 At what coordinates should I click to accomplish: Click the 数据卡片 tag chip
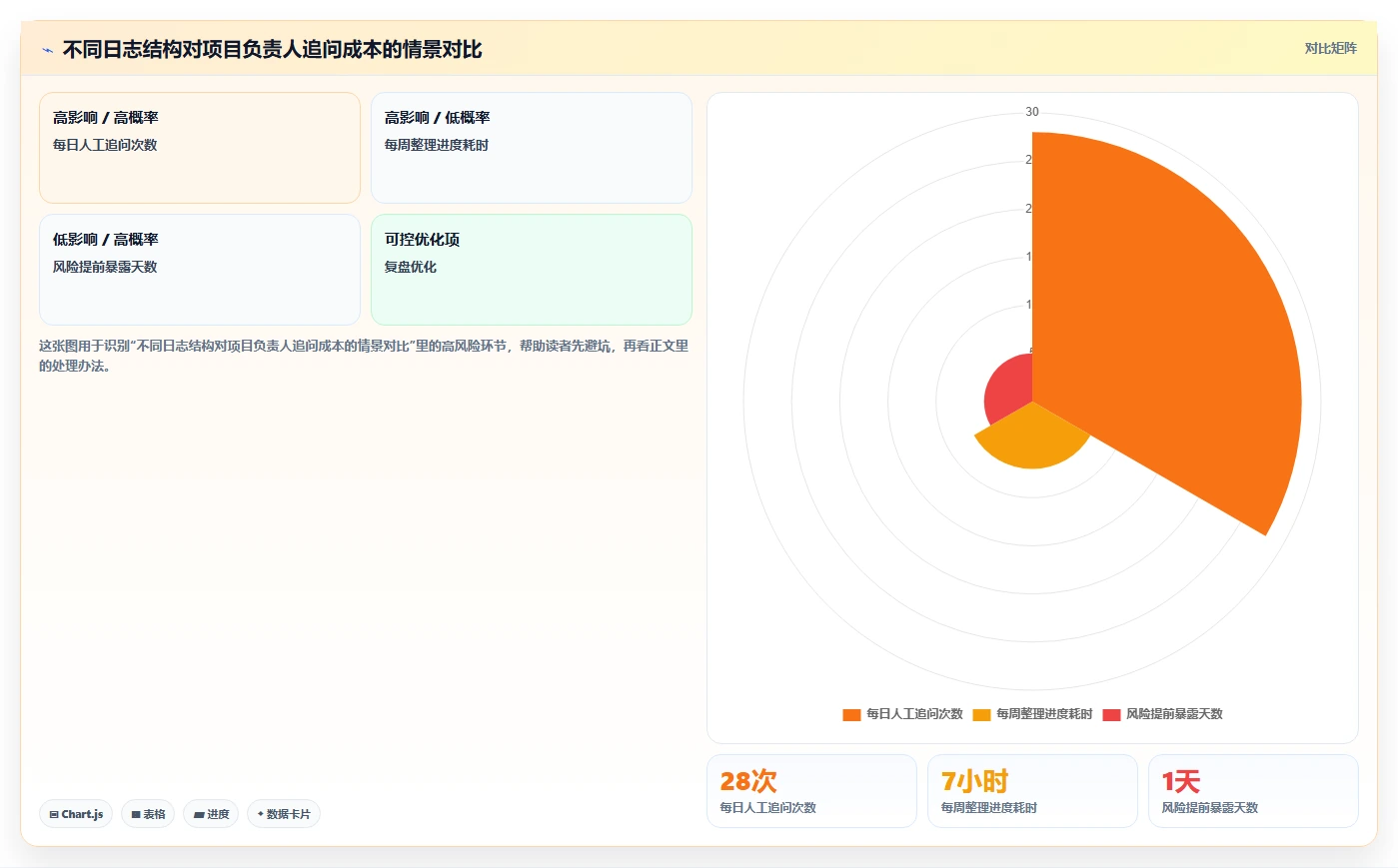tap(284, 814)
